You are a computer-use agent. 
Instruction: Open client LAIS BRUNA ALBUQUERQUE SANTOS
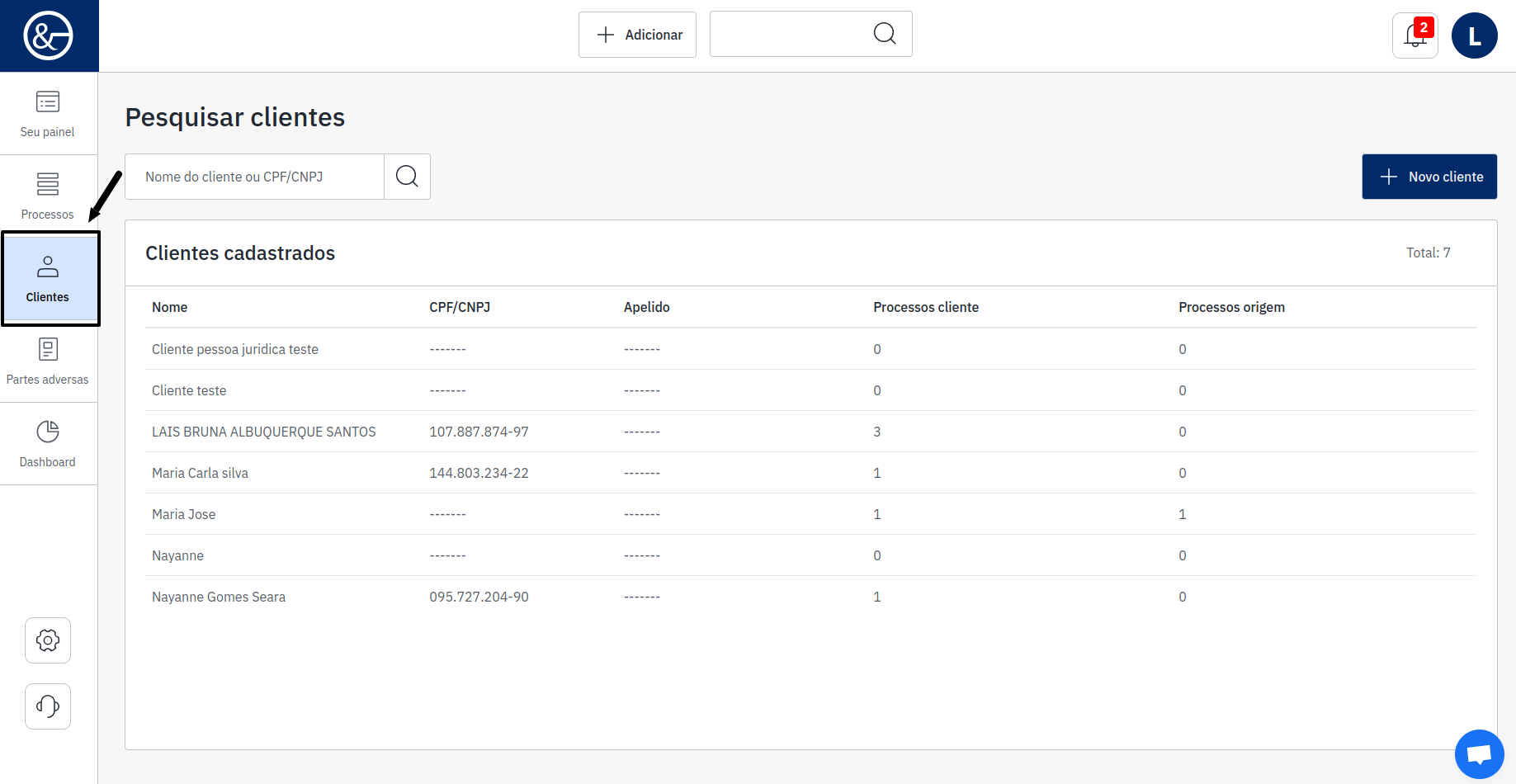pos(264,432)
